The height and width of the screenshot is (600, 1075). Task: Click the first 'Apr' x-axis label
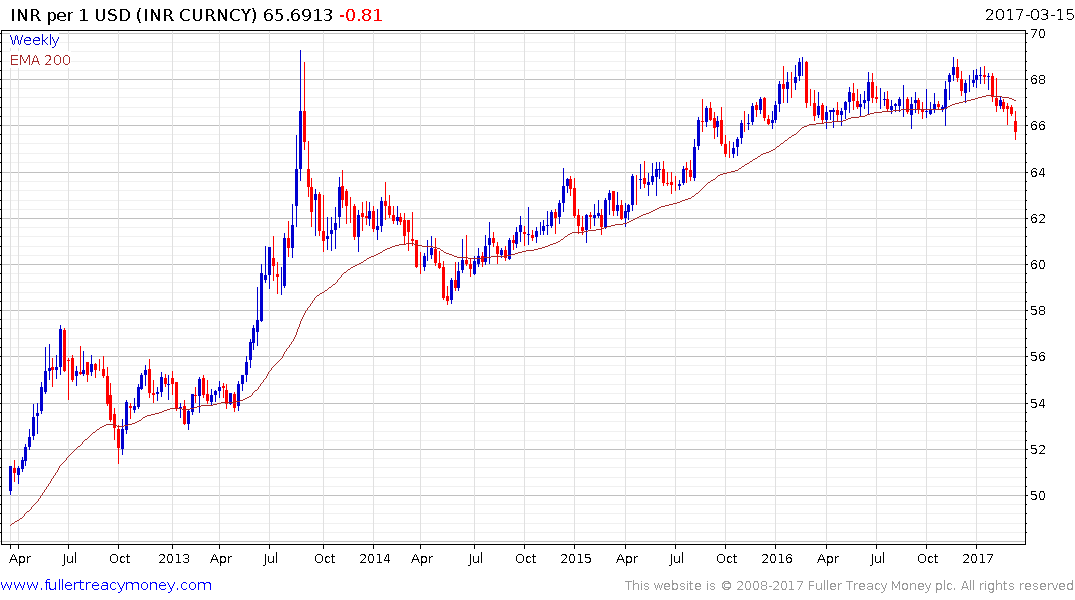click(x=20, y=559)
